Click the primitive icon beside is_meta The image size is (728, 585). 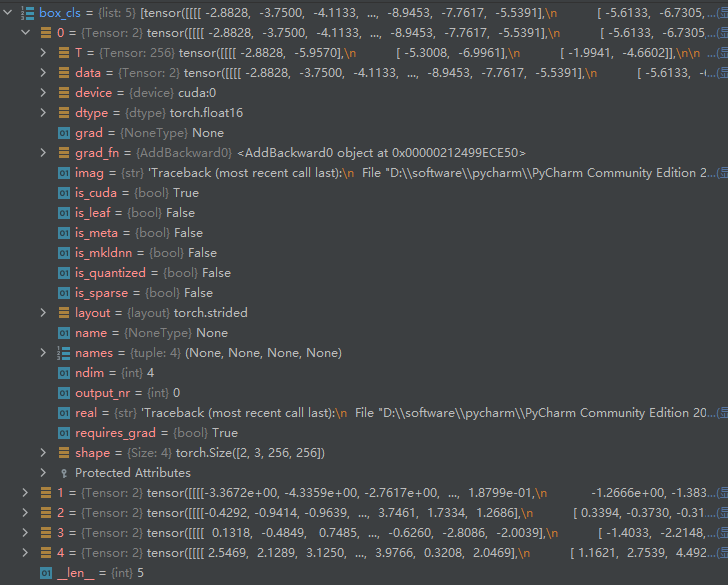click(x=64, y=233)
